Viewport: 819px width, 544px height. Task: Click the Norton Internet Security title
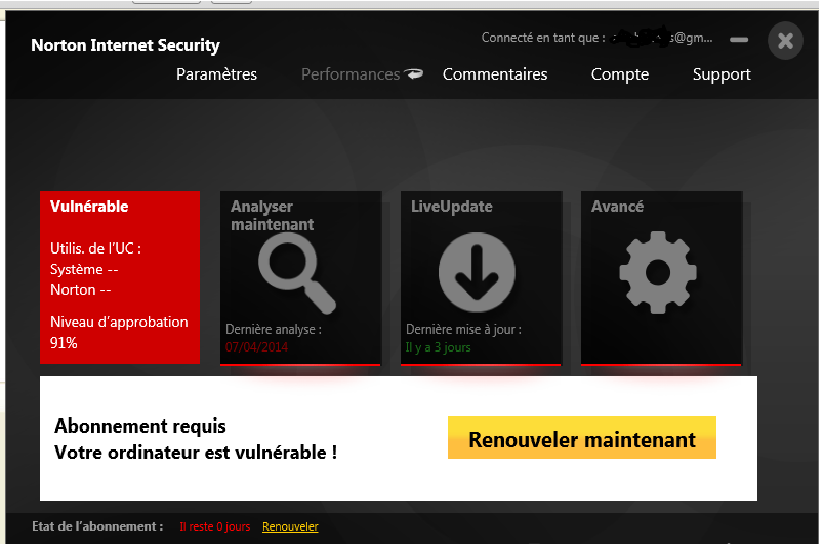click(125, 45)
